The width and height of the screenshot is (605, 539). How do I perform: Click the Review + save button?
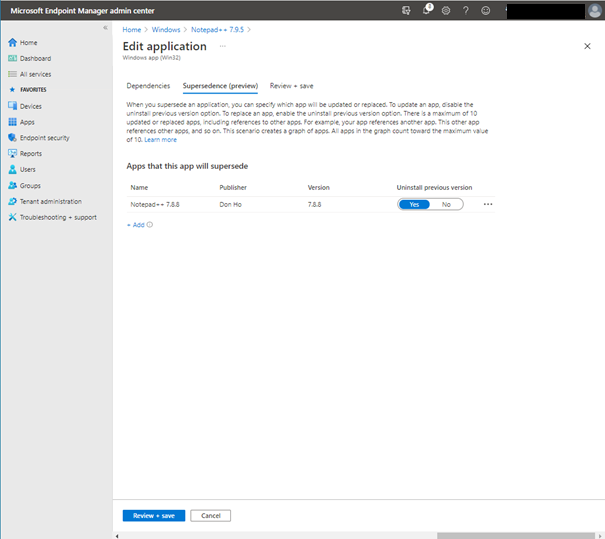[154, 515]
